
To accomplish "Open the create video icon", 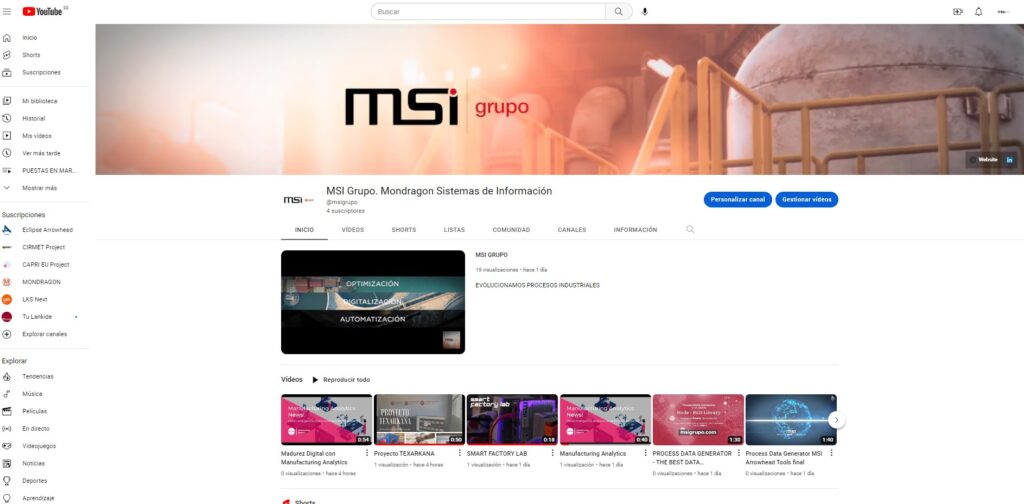I will (x=957, y=12).
